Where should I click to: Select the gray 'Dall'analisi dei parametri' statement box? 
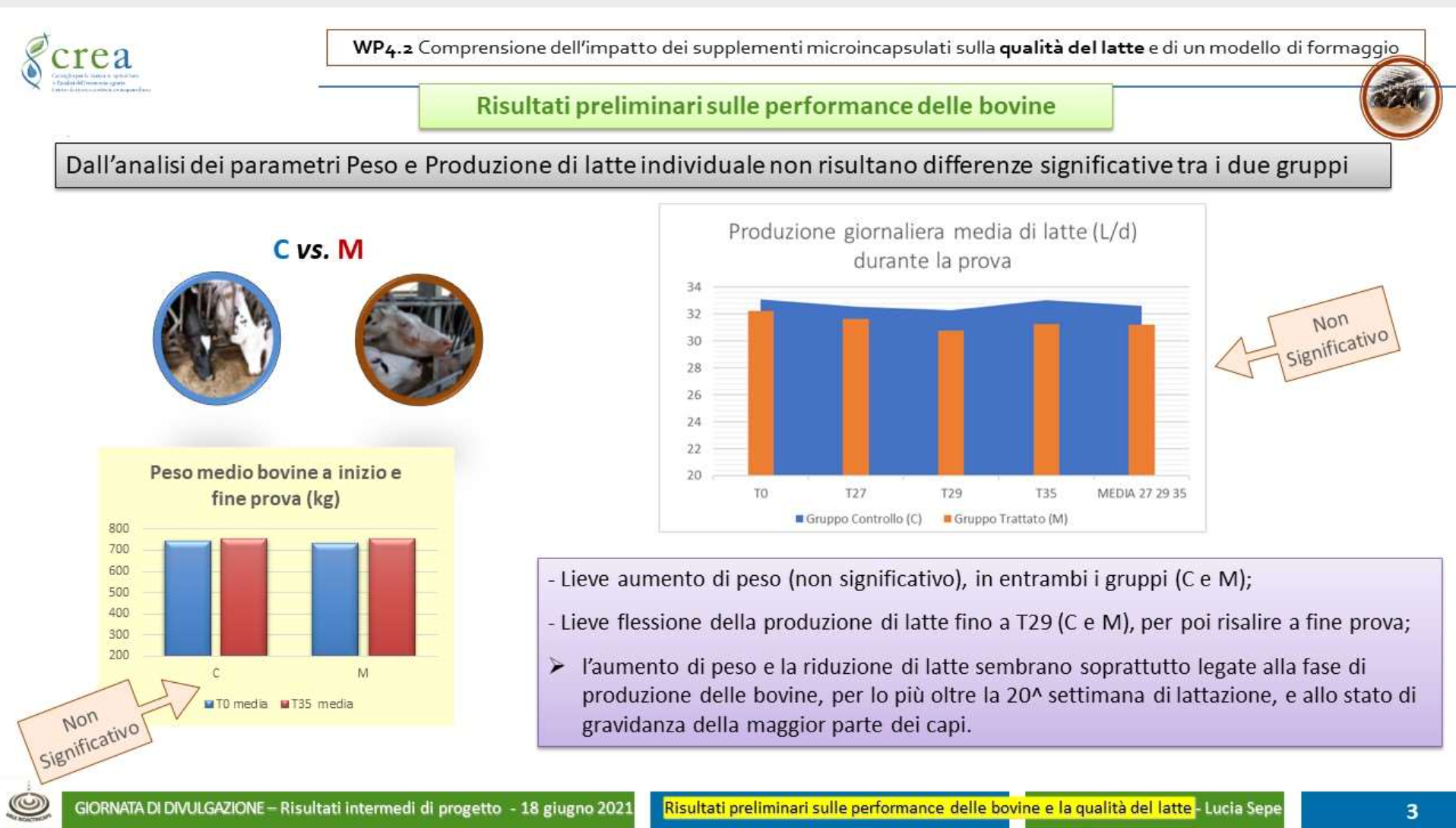[x=722, y=166]
